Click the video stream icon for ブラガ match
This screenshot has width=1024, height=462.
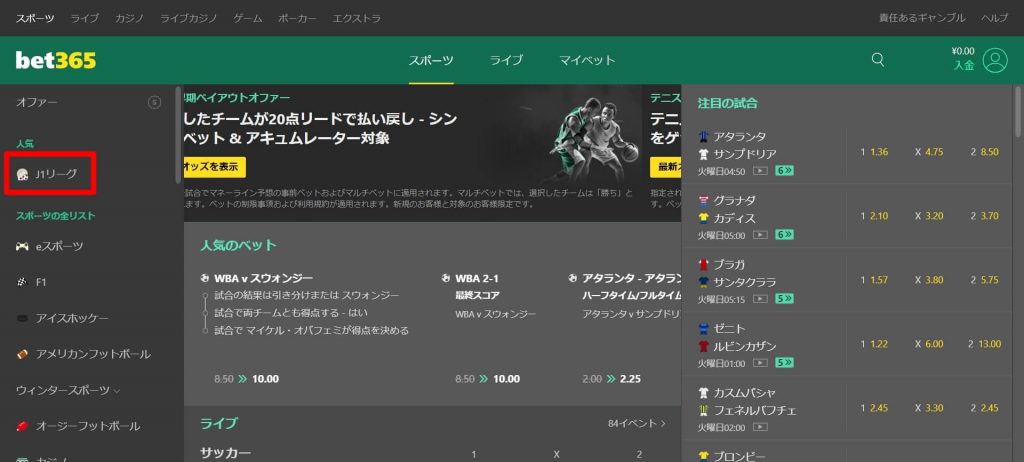760,299
